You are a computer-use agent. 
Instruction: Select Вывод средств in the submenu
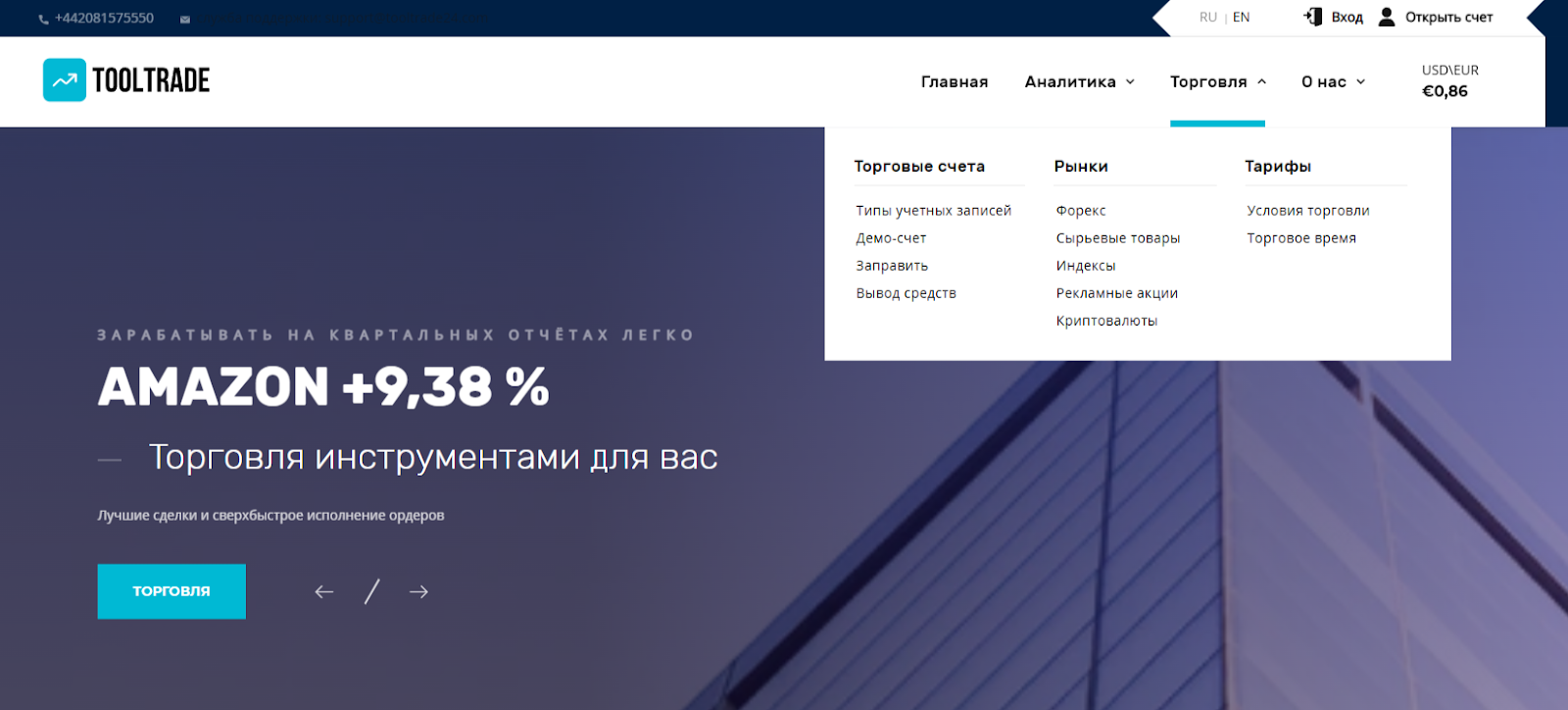click(x=906, y=293)
